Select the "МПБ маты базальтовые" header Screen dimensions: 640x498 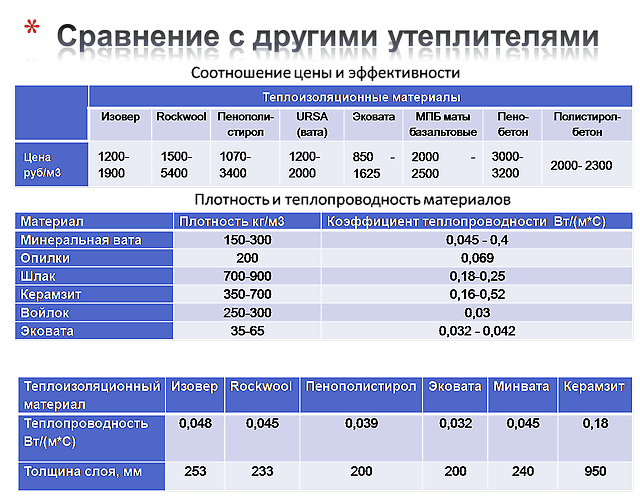tap(443, 124)
